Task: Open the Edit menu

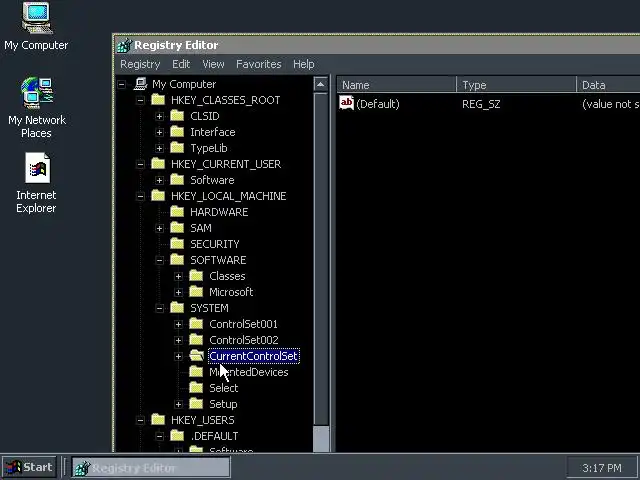Action: click(181, 64)
